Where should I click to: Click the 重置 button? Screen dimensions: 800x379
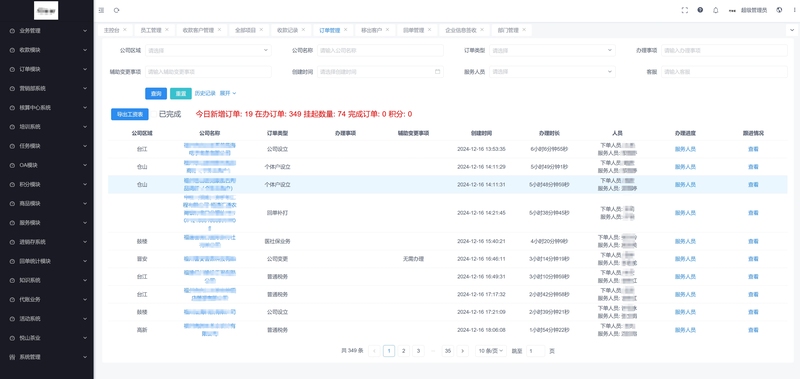(181, 94)
